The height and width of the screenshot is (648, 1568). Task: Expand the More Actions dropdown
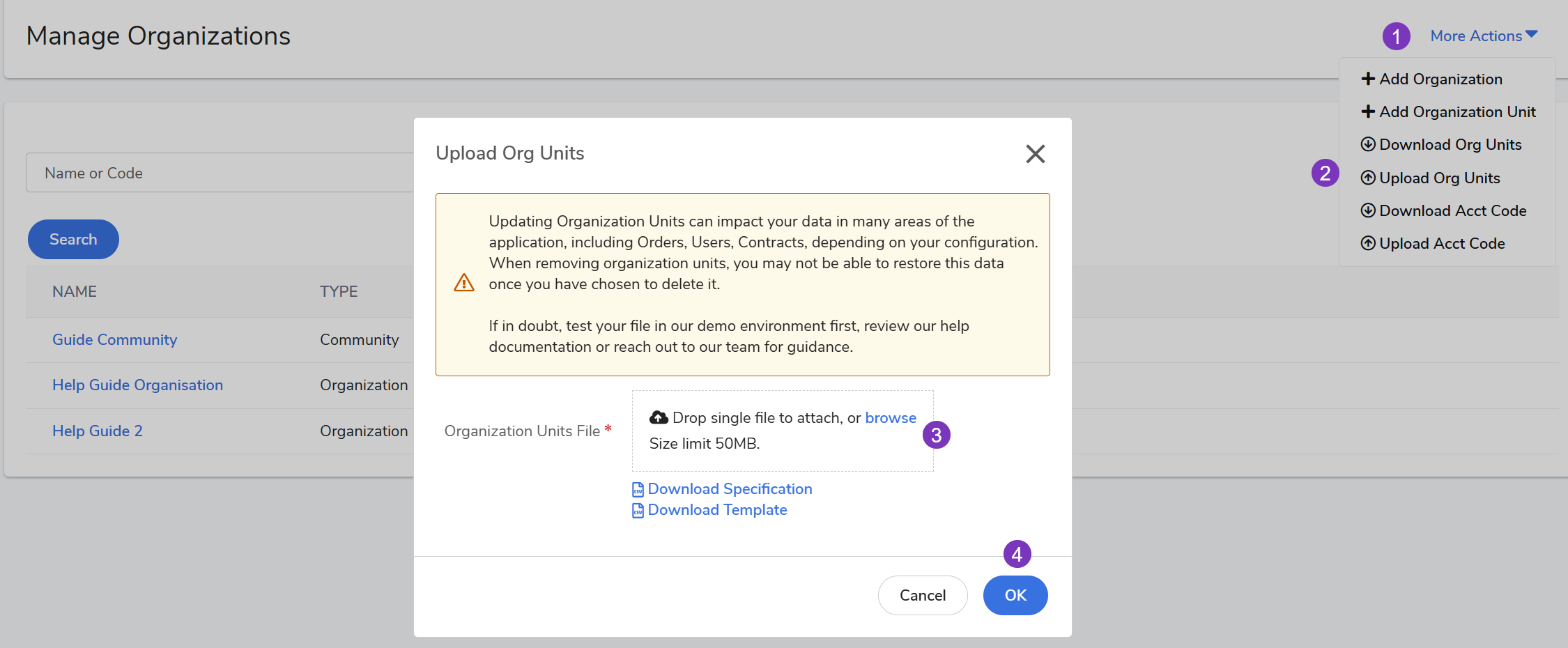[x=1483, y=36]
